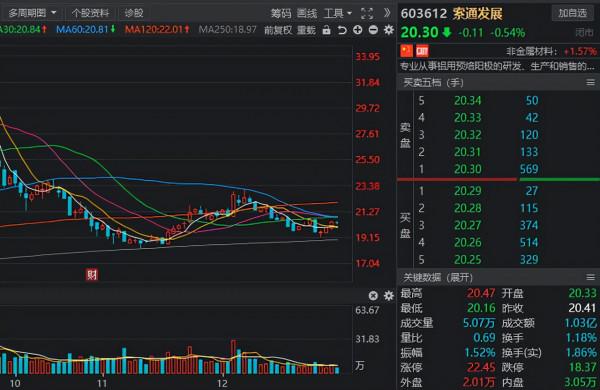Zoom out with the minus icon
The height and width of the screenshot is (390, 600).
pyautogui.click(x=373, y=29)
